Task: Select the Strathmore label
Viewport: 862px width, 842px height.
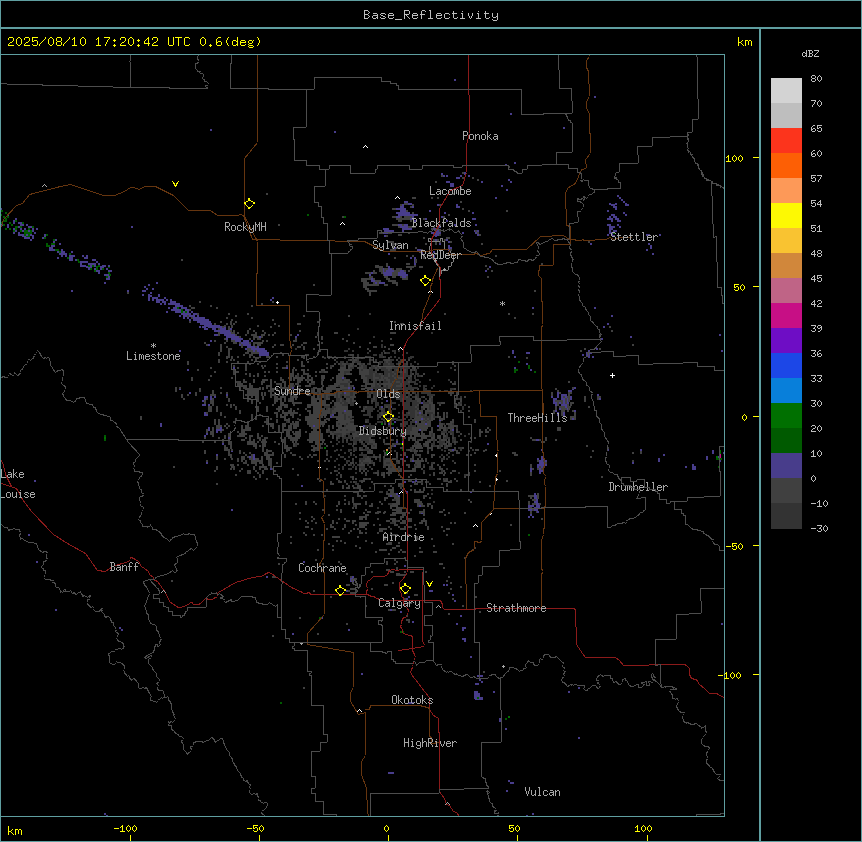Action: 516,608
